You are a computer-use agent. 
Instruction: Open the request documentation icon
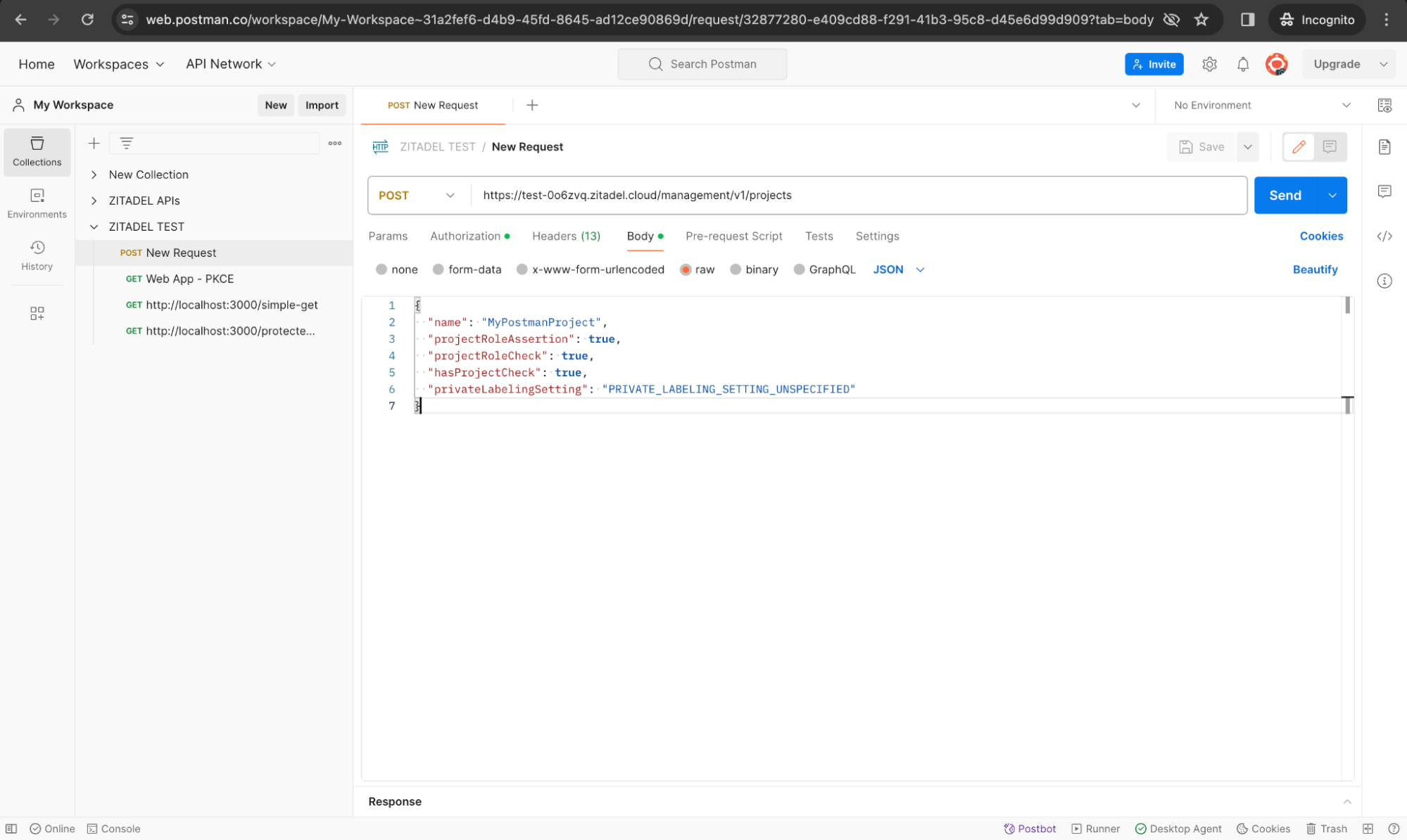pos(1384,147)
